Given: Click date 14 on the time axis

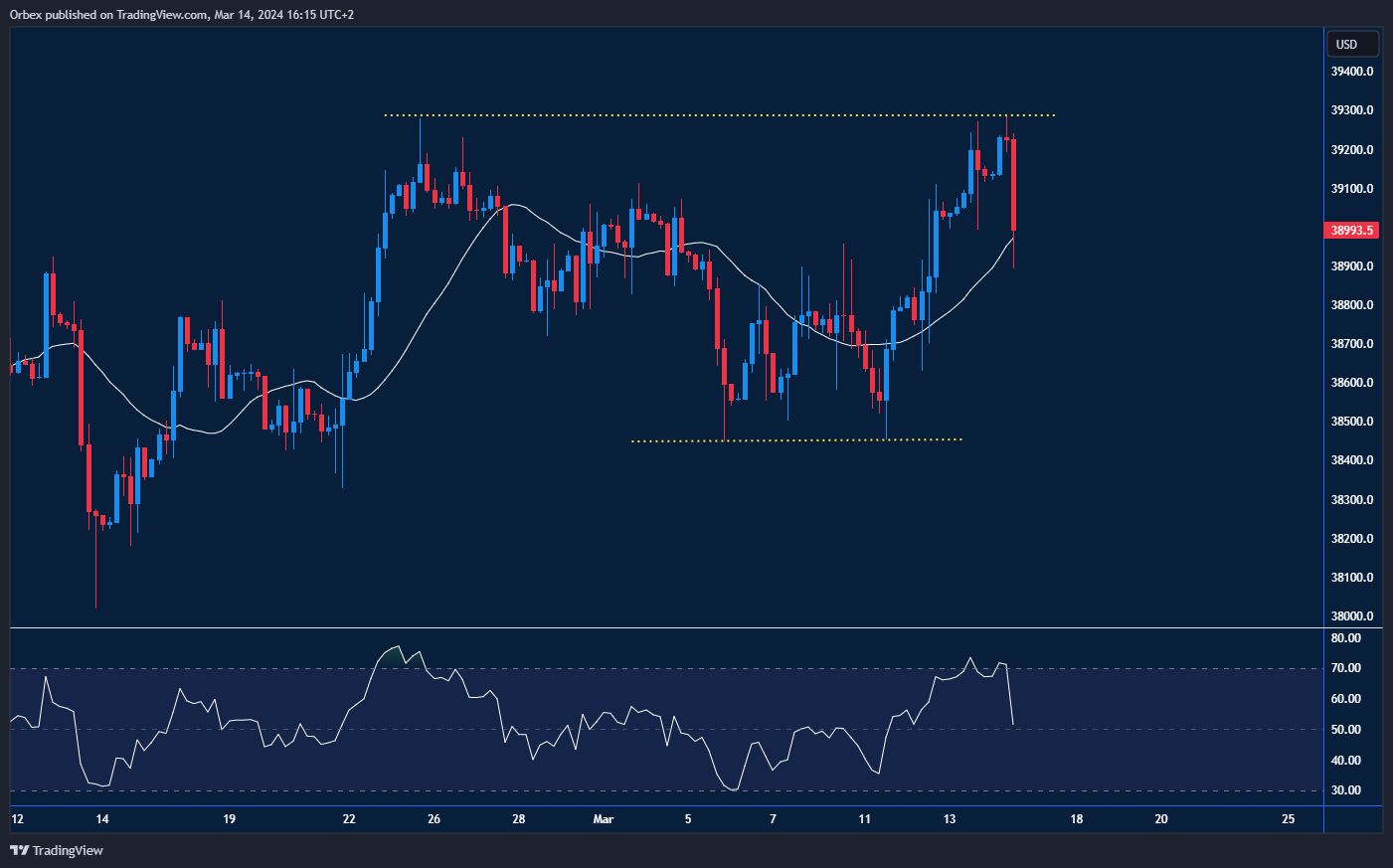Looking at the screenshot, I should click(102, 819).
